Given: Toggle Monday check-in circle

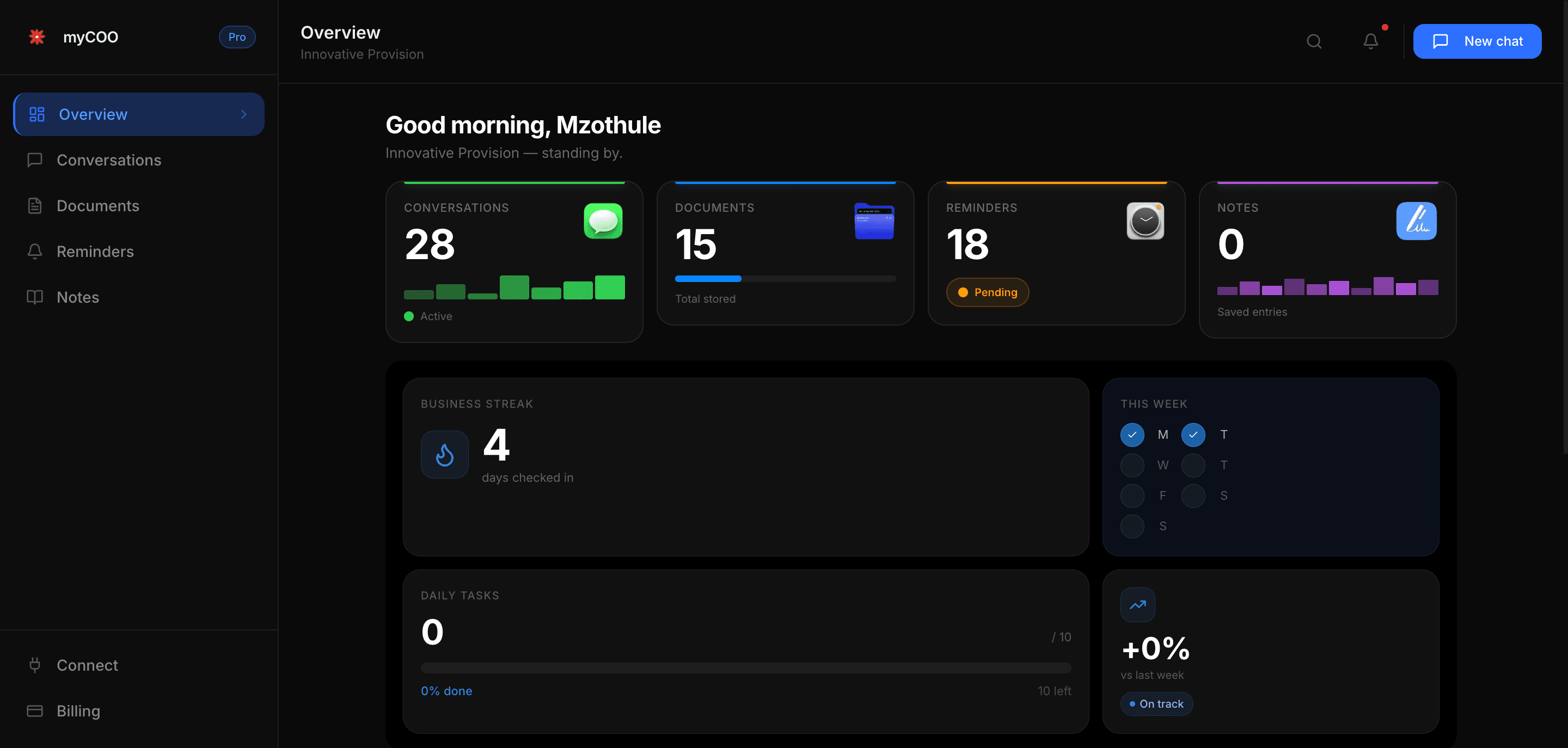Looking at the screenshot, I should coord(1132,434).
